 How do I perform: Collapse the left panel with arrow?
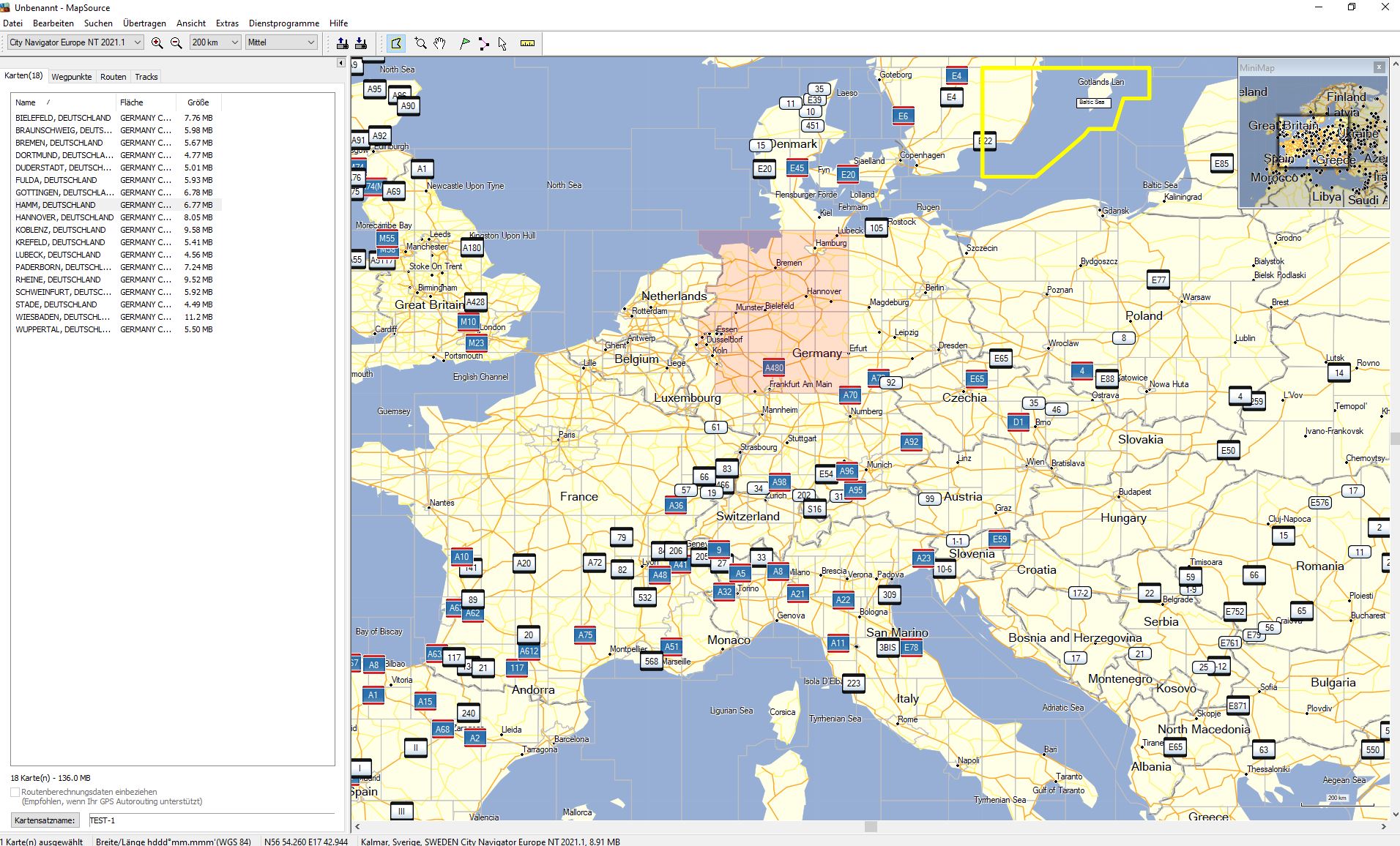click(340, 63)
